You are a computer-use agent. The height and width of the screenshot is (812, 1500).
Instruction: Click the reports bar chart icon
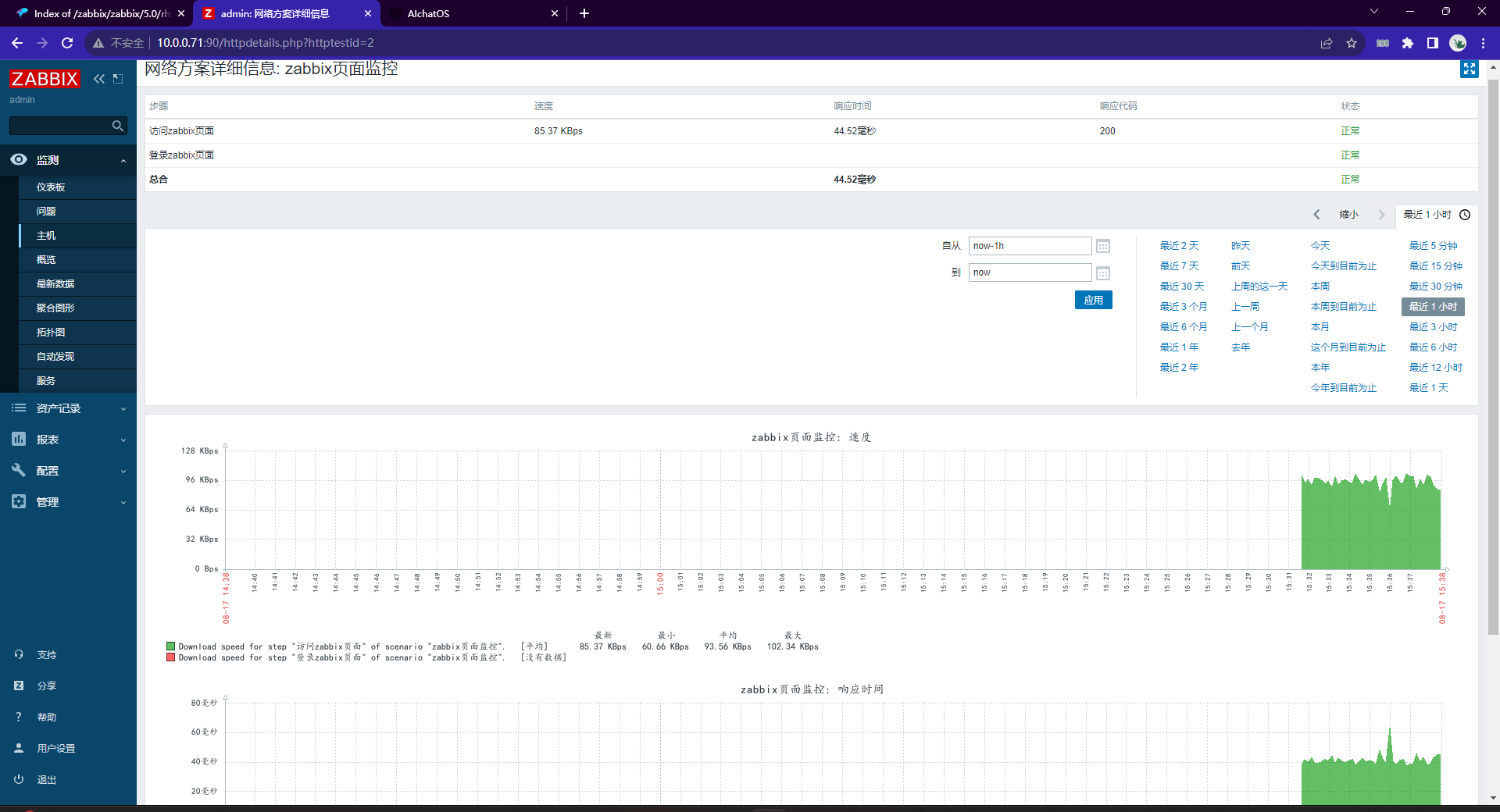click(19, 439)
